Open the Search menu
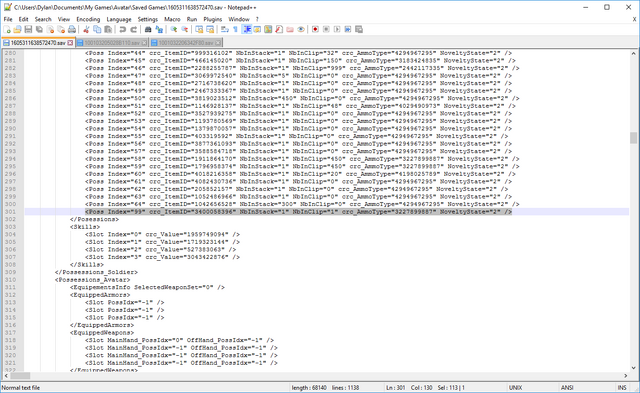The width and height of the screenshot is (640, 393). (x=43, y=19)
